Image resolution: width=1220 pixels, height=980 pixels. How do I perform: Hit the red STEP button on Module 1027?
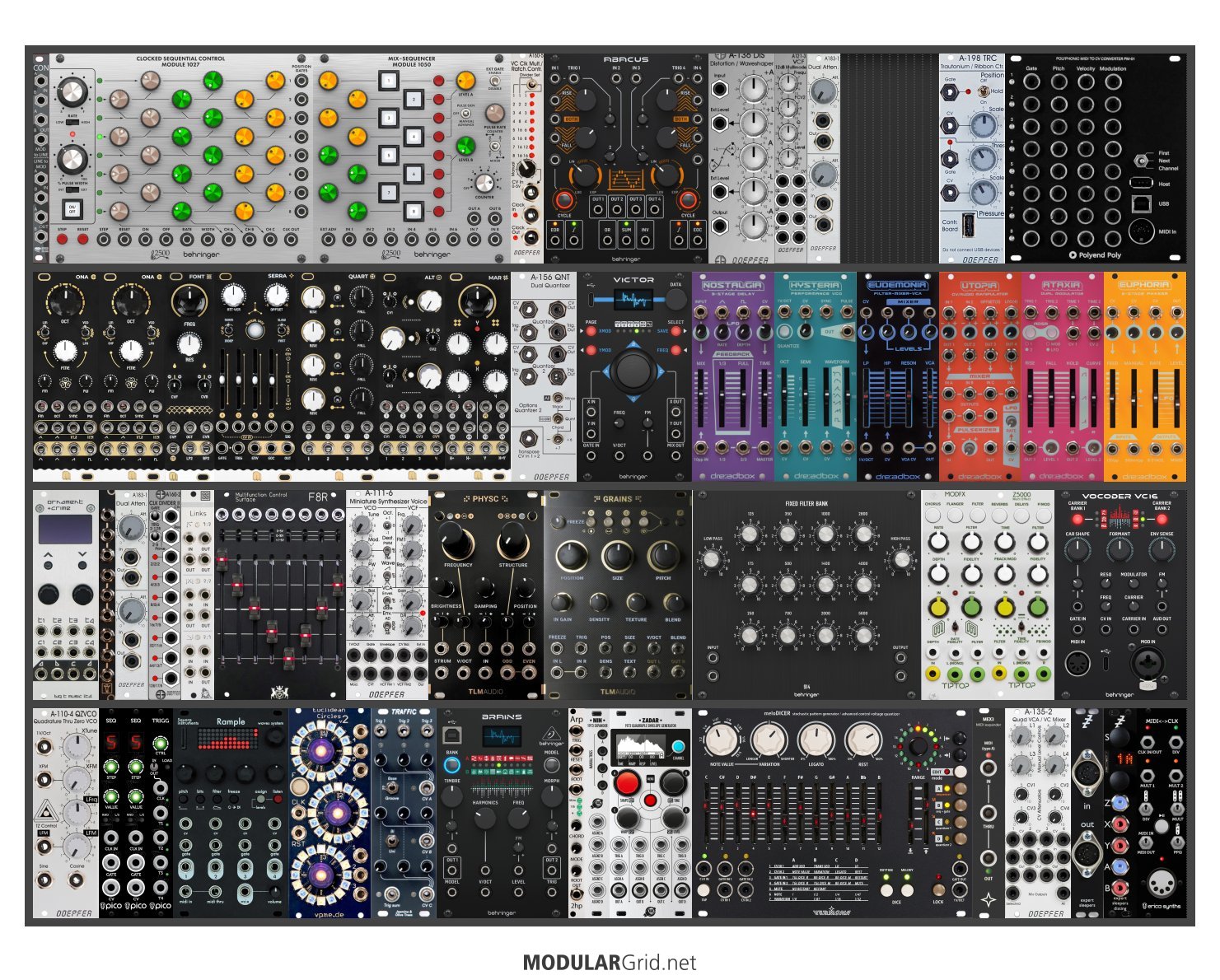click(x=63, y=240)
